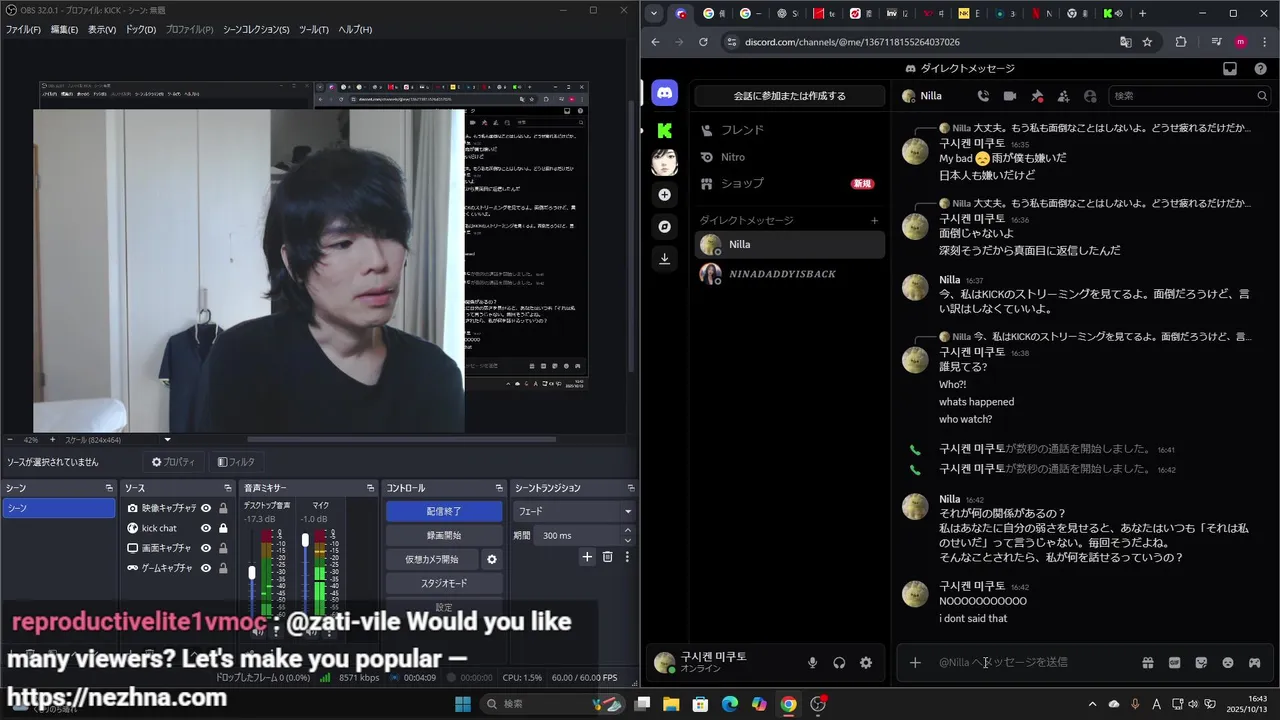Image resolution: width=1280 pixels, height=720 pixels.
Task: Pop out the 音声ミキサー dock
Action: pos(372,488)
